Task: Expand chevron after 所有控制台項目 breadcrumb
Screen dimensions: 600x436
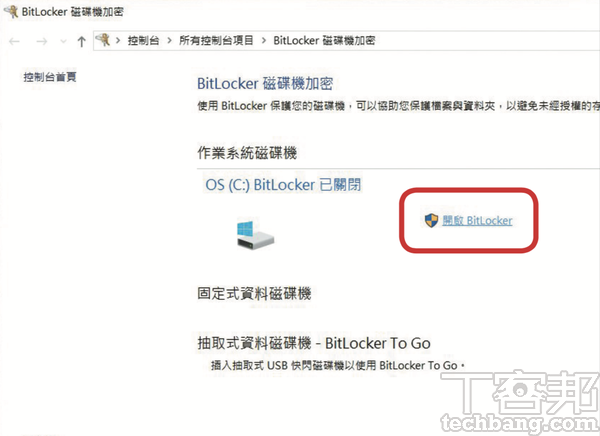Action: [264, 40]
